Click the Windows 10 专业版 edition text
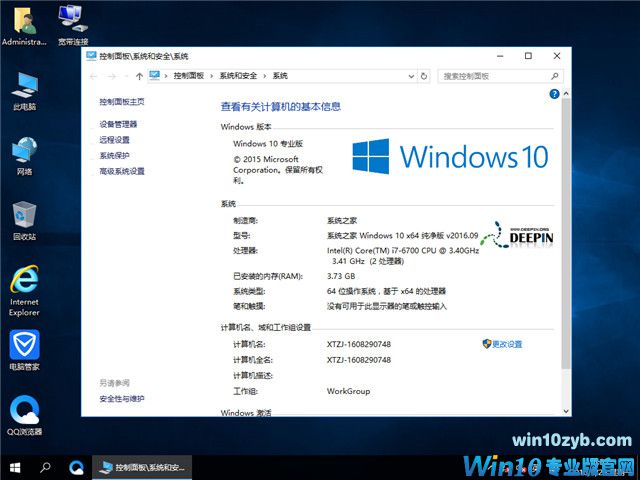Viewport: 640px width, 480px height. [268, 144]
